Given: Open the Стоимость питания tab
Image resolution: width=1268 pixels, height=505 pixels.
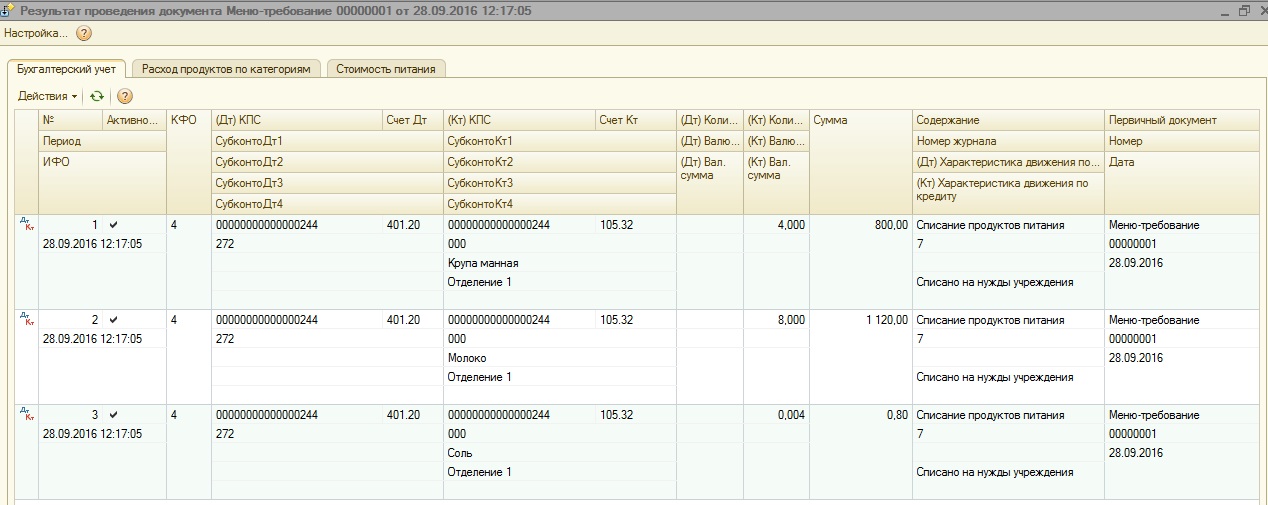Looking at the screenshot, I should [x=386, y=69].
